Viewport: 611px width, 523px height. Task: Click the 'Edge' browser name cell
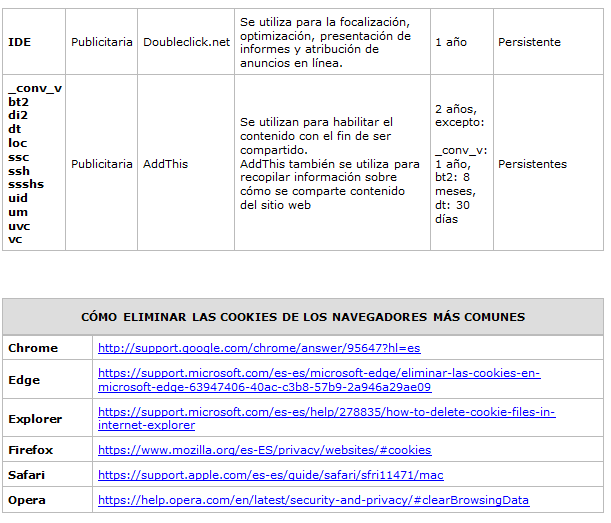(x=24, y=380)
